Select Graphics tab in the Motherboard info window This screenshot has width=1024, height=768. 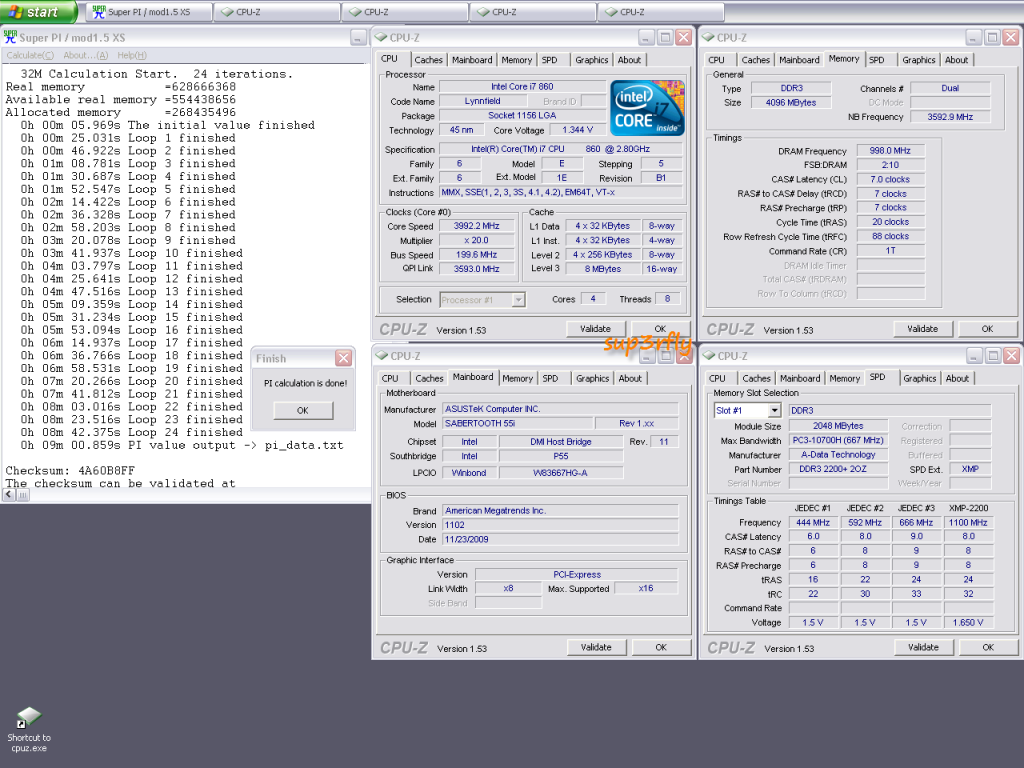[x=592, y=379]
